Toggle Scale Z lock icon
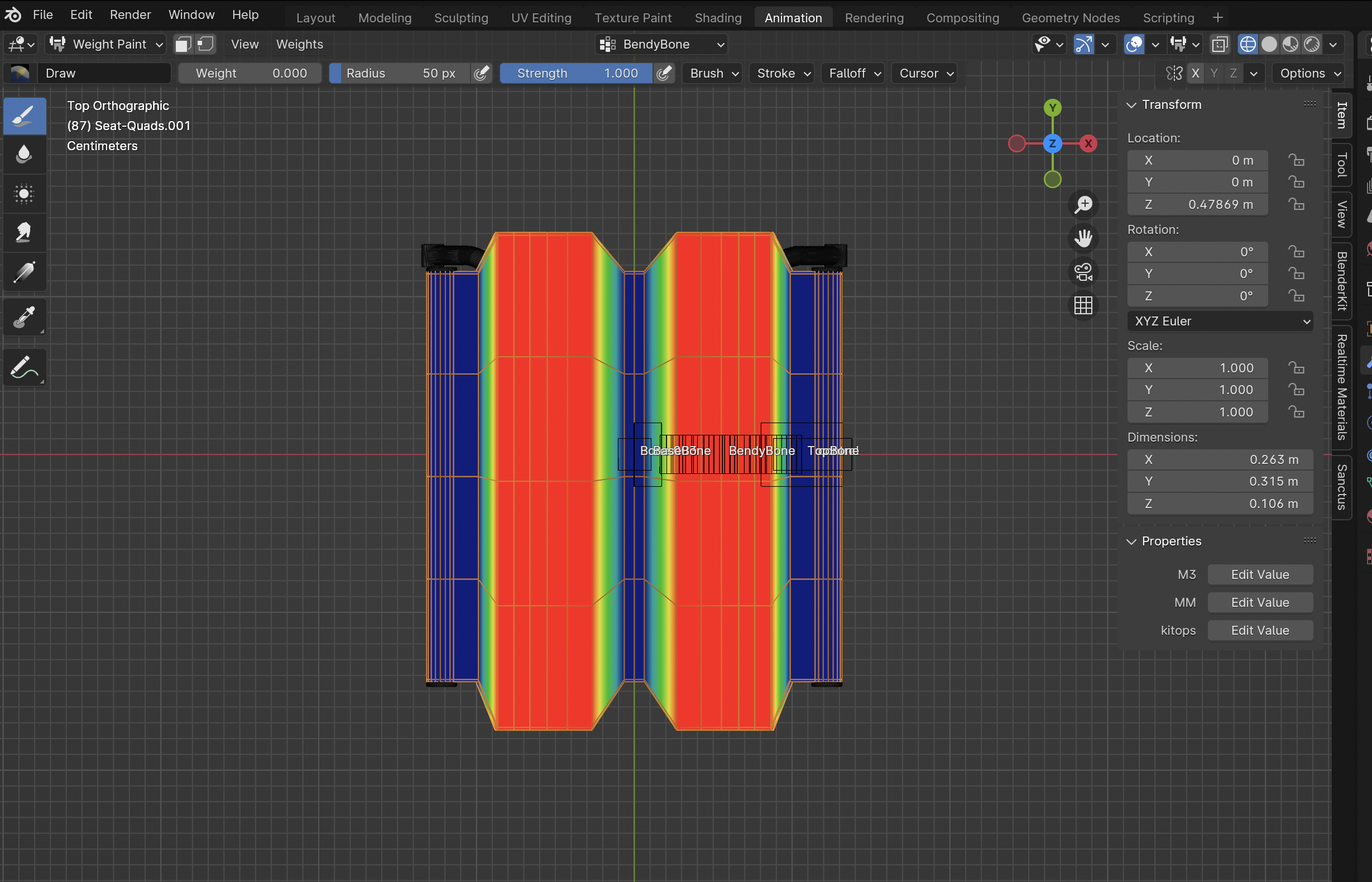Image resolution: width=1372 pixels, height=882 pixels. pos(1296,412)
